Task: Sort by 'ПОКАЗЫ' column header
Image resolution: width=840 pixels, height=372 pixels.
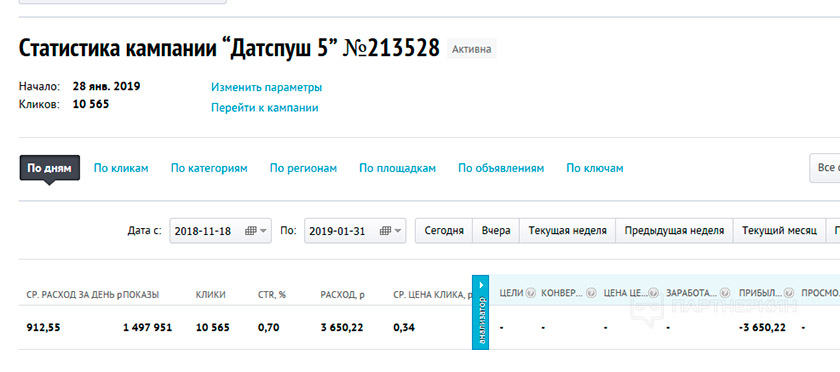Action: click(x=141, y=294)
